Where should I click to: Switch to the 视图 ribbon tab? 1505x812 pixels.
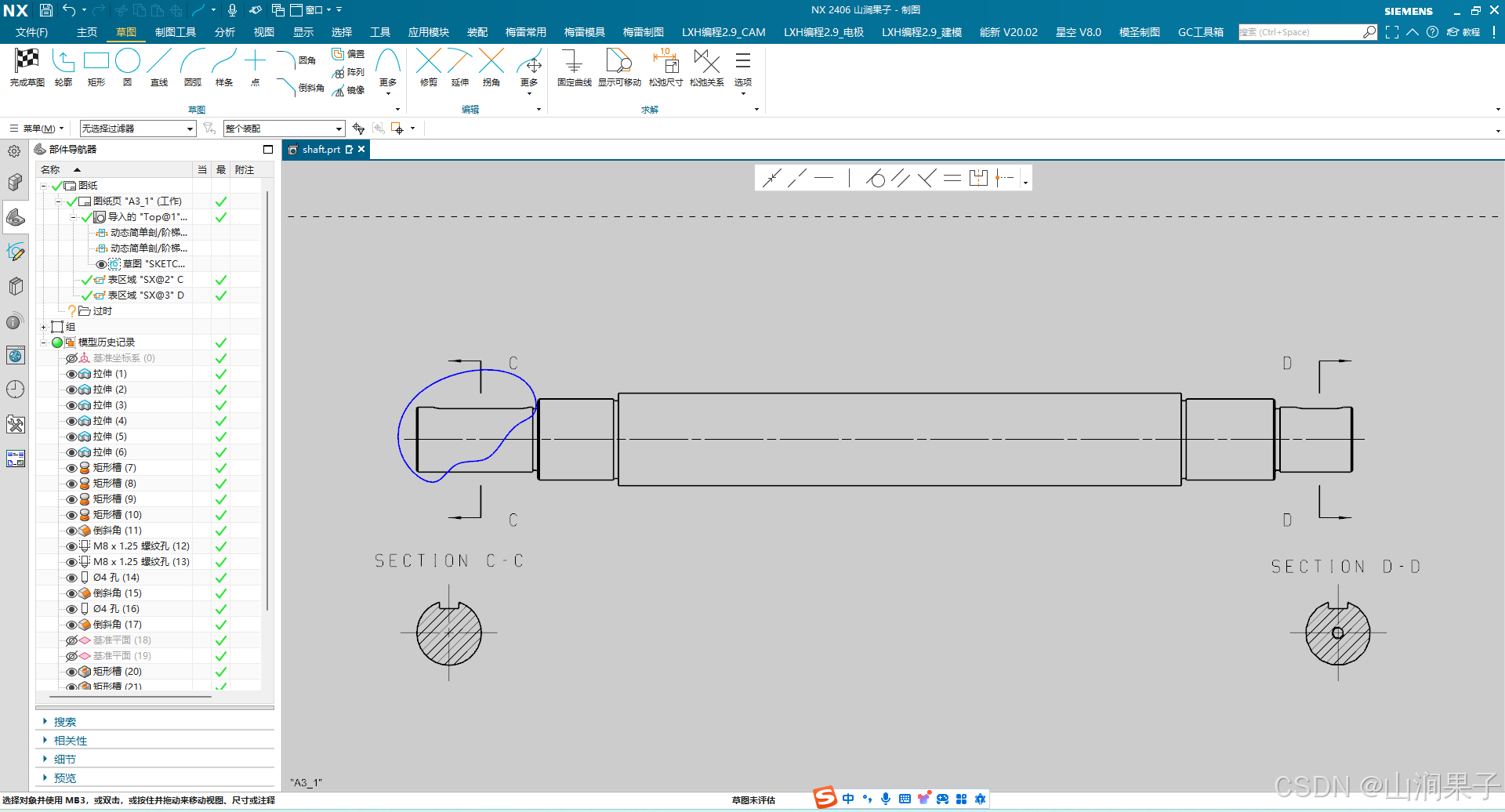(264, 32)
